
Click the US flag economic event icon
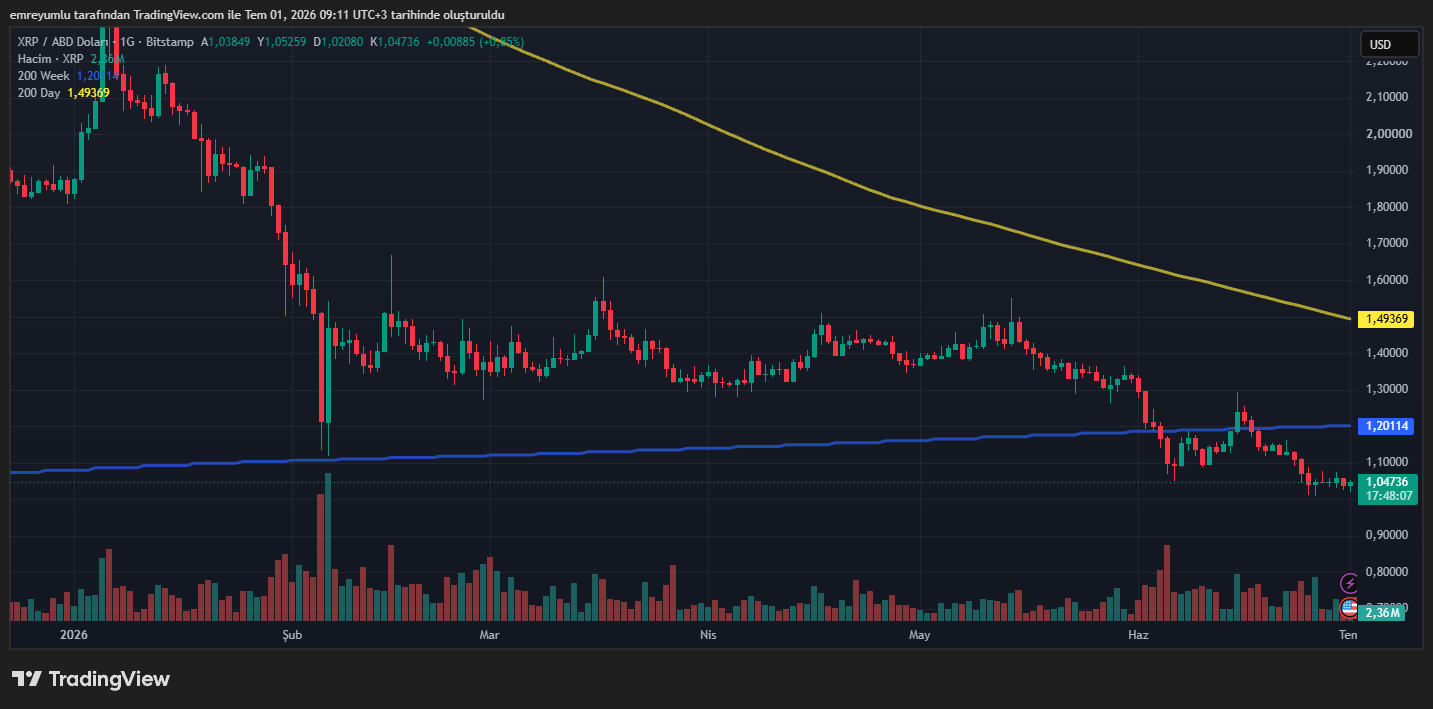pyautogui.click(x=1349, y=606)
